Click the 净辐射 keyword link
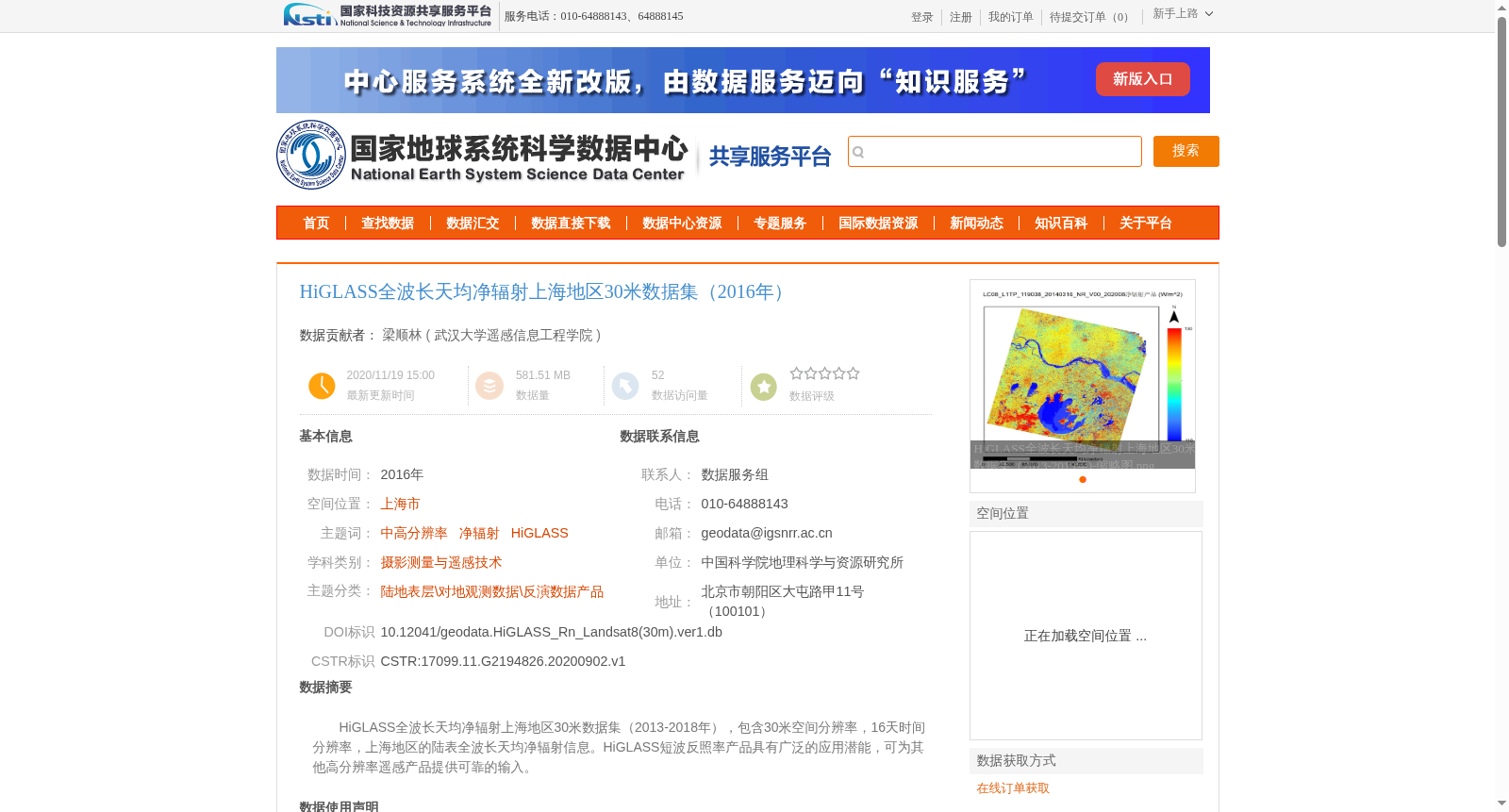Viewport: 1509px width, 812px height. [479, 534]
